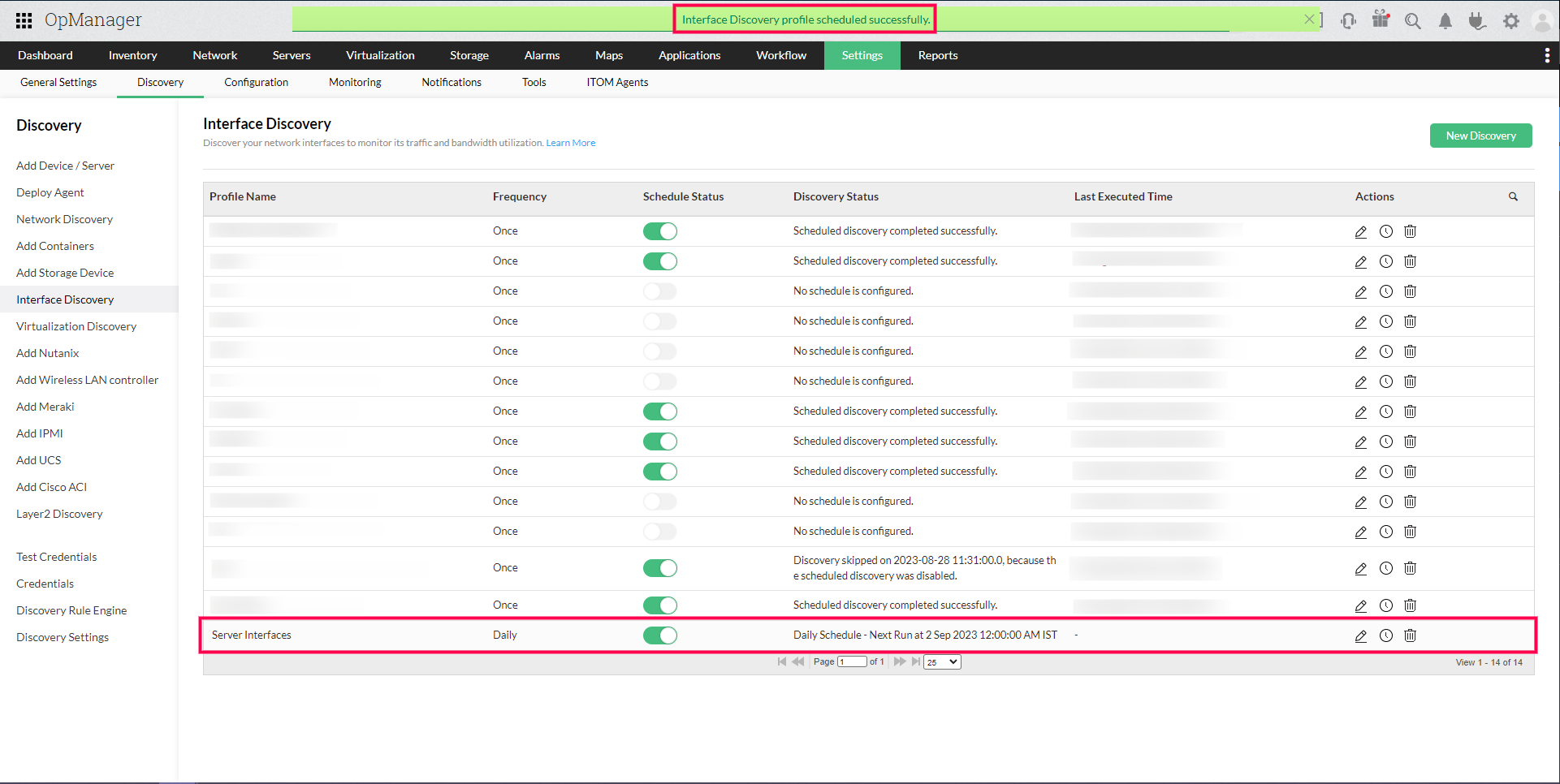Search the interface discovery table
This screenshot has height=784, width=1560.
[x=1514, y=196]
